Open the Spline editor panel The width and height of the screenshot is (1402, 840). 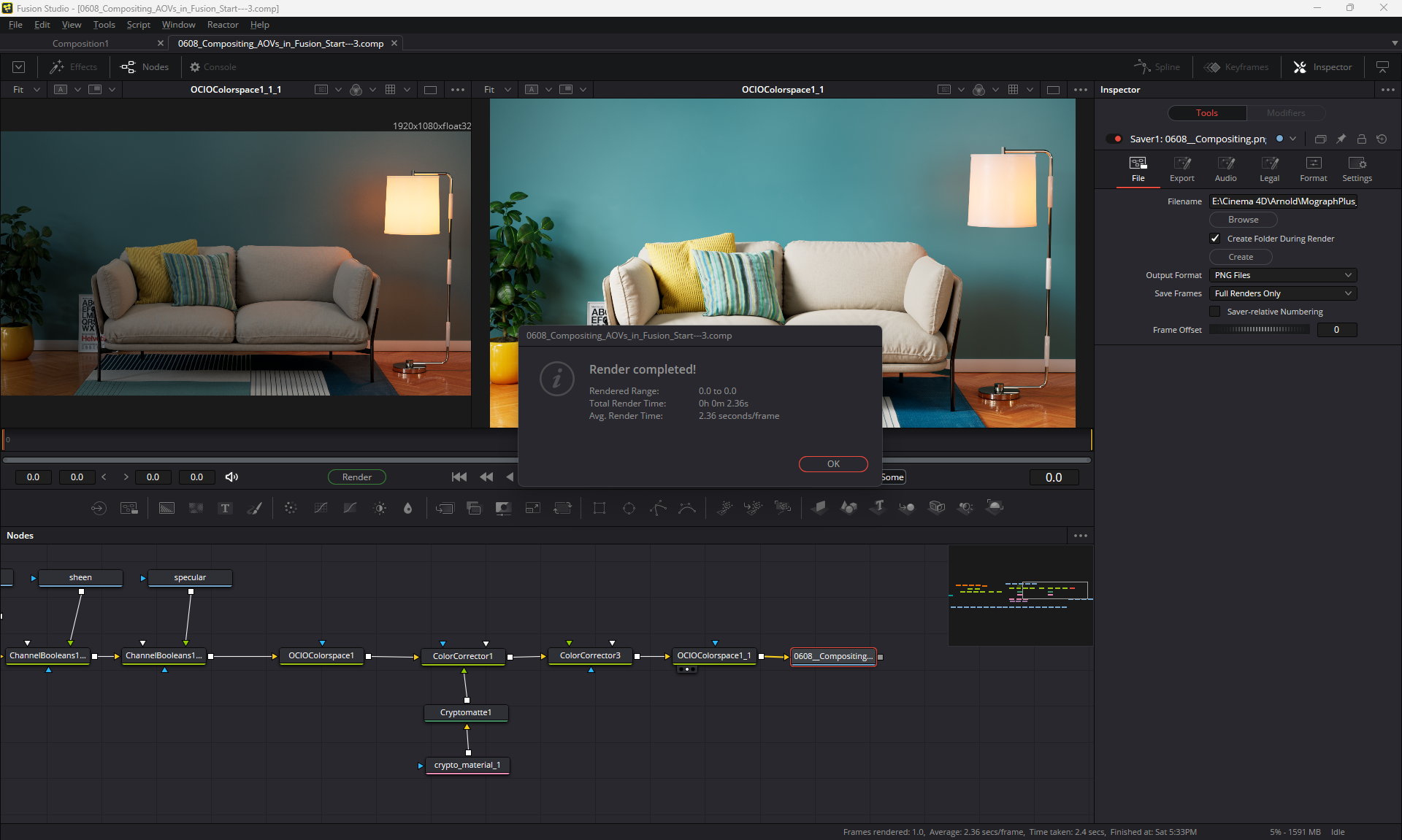tap(1157, 67)
